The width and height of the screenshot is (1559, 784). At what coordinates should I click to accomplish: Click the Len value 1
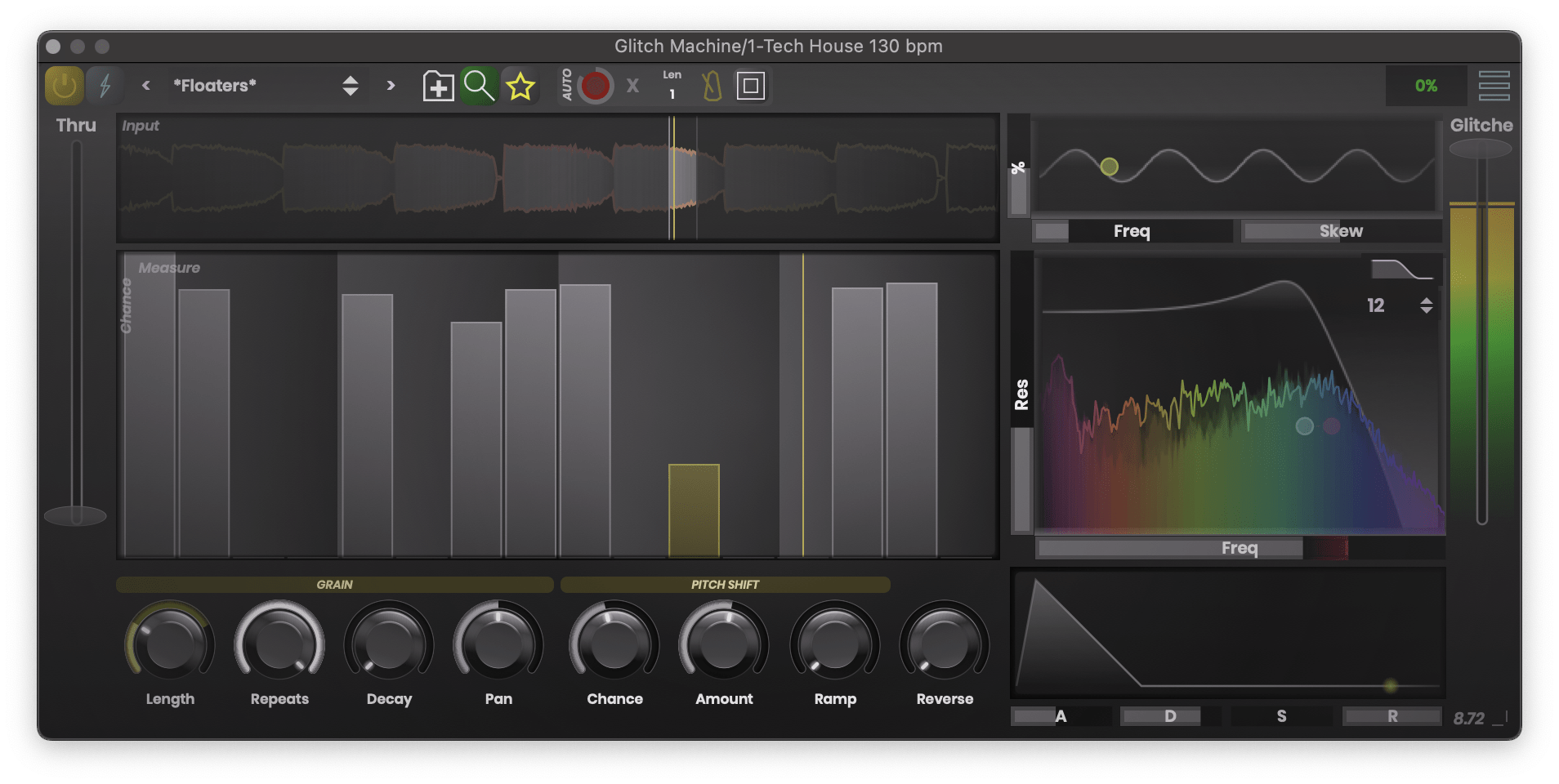pos(672,94)
